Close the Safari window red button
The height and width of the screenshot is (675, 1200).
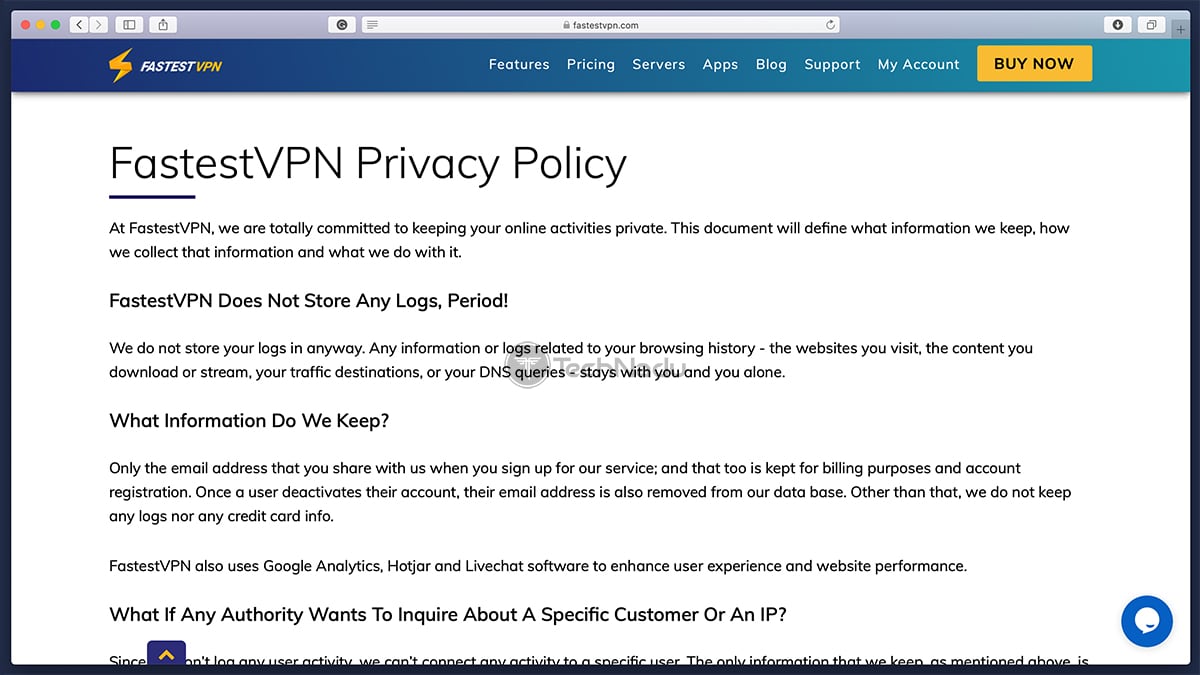tap(24, 24)
